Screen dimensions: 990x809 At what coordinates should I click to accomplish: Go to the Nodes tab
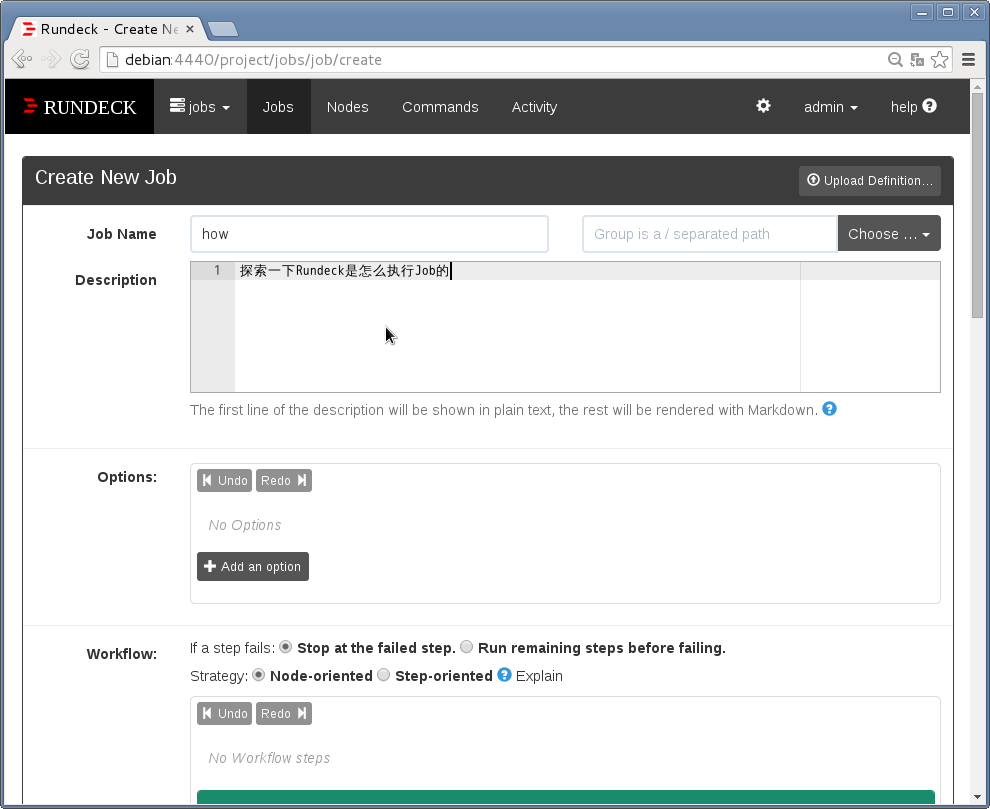coord(347,107)
